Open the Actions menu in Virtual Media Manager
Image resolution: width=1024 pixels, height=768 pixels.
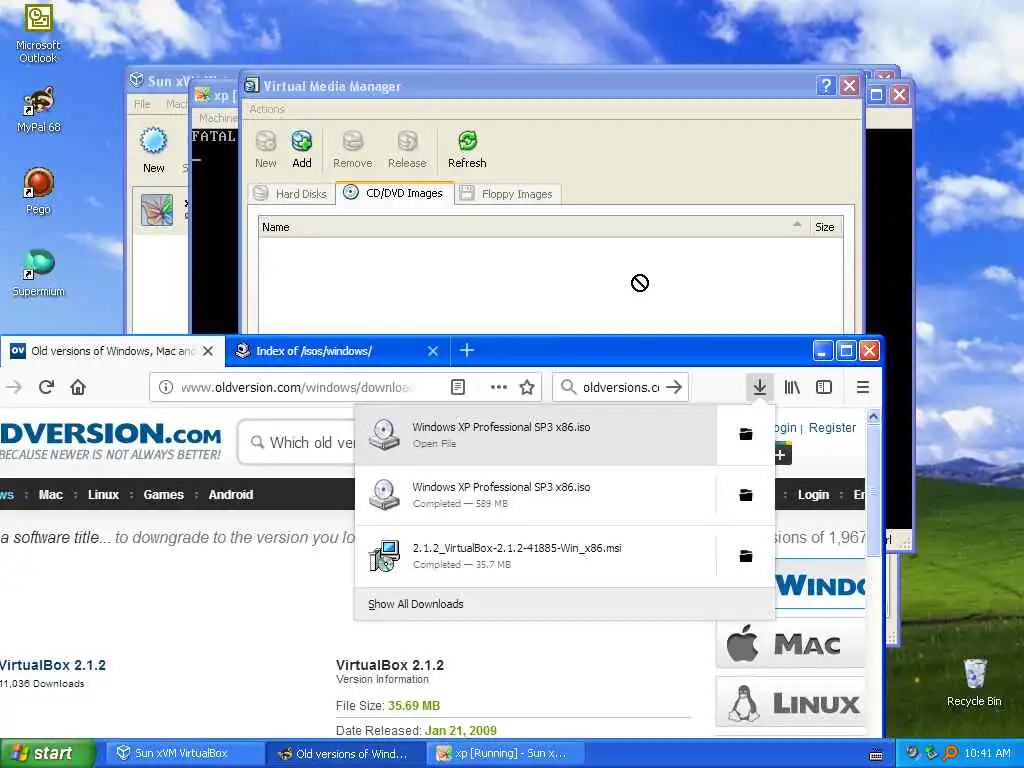(266, 109)
